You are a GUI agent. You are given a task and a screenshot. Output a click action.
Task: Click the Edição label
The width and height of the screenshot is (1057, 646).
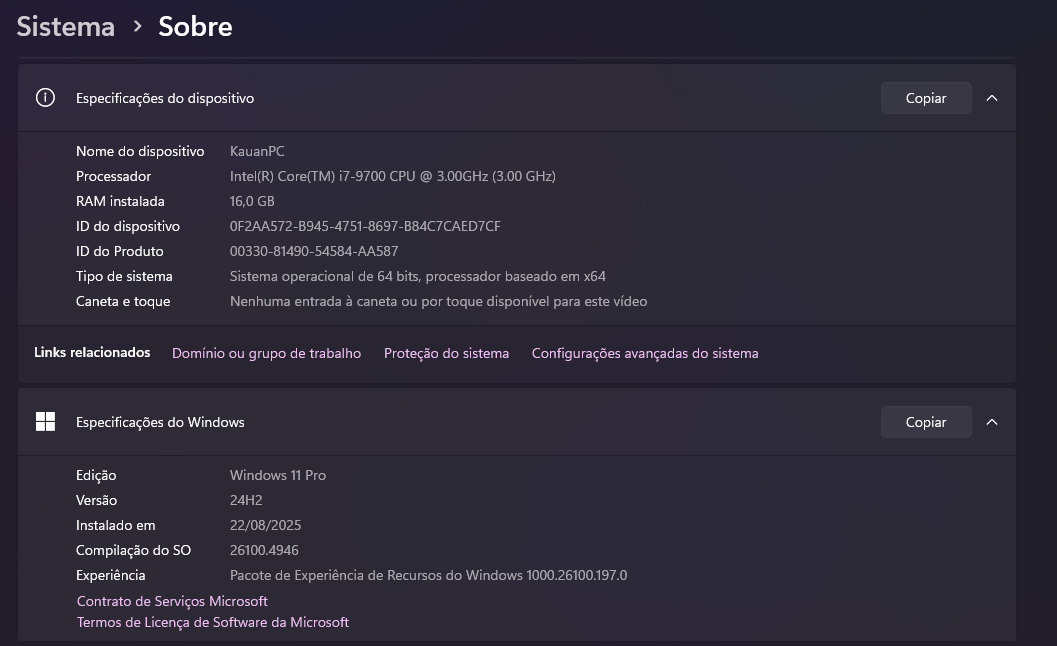96,475
